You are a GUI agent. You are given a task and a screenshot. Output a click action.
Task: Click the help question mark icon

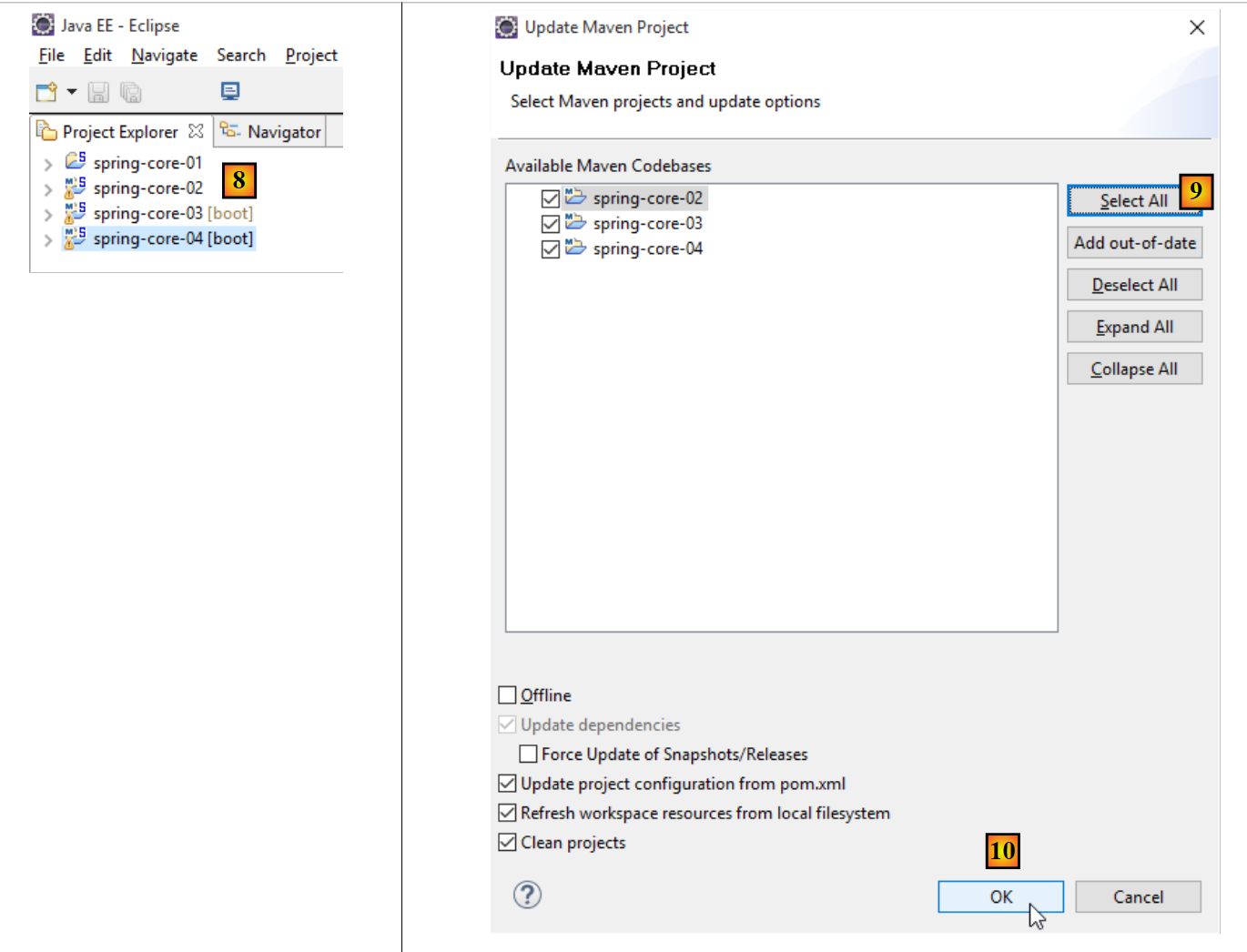(x=527, y=896)
